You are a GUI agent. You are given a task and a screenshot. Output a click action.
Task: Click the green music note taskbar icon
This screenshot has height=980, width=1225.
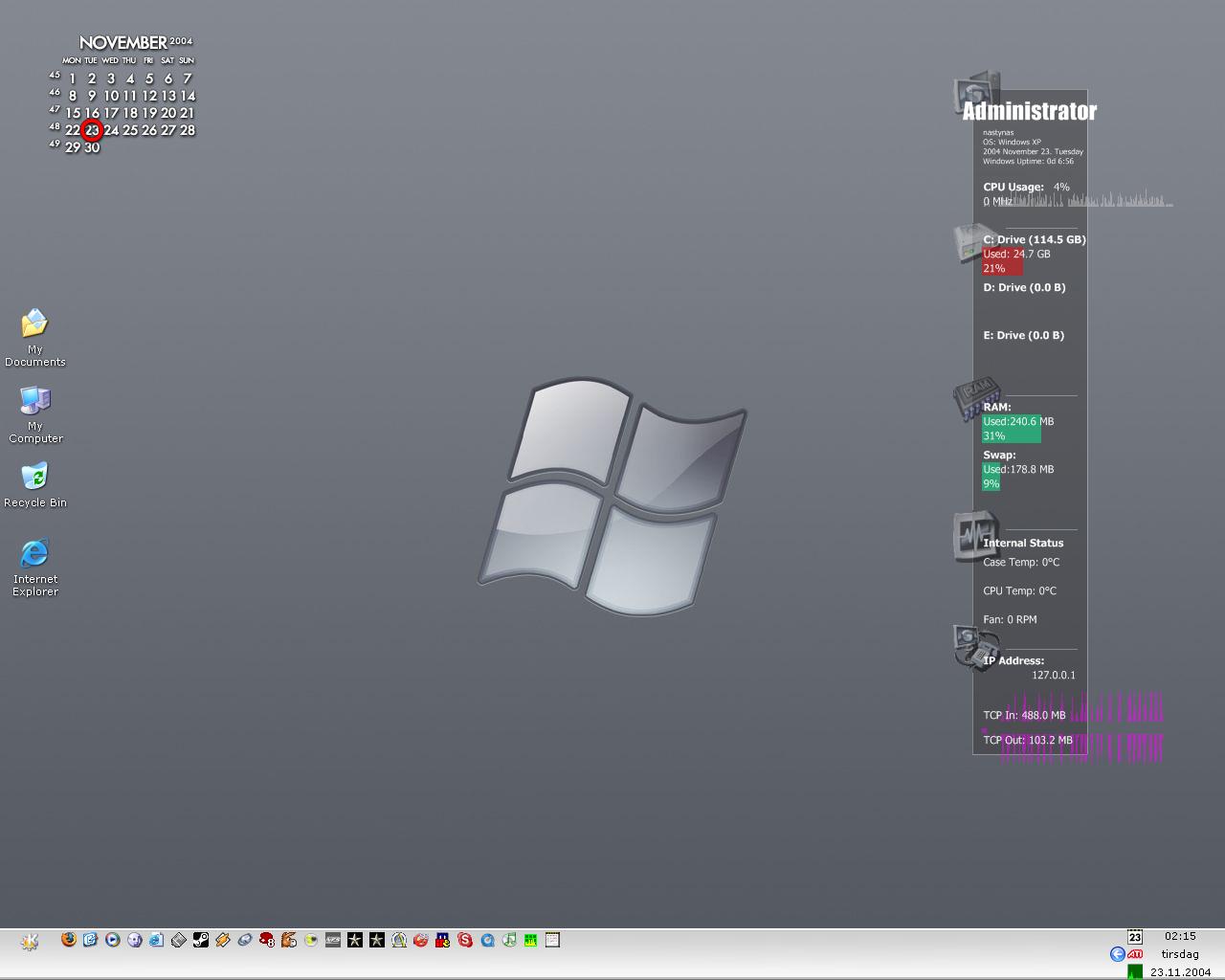pyautogui.click(x=509, y=940)
